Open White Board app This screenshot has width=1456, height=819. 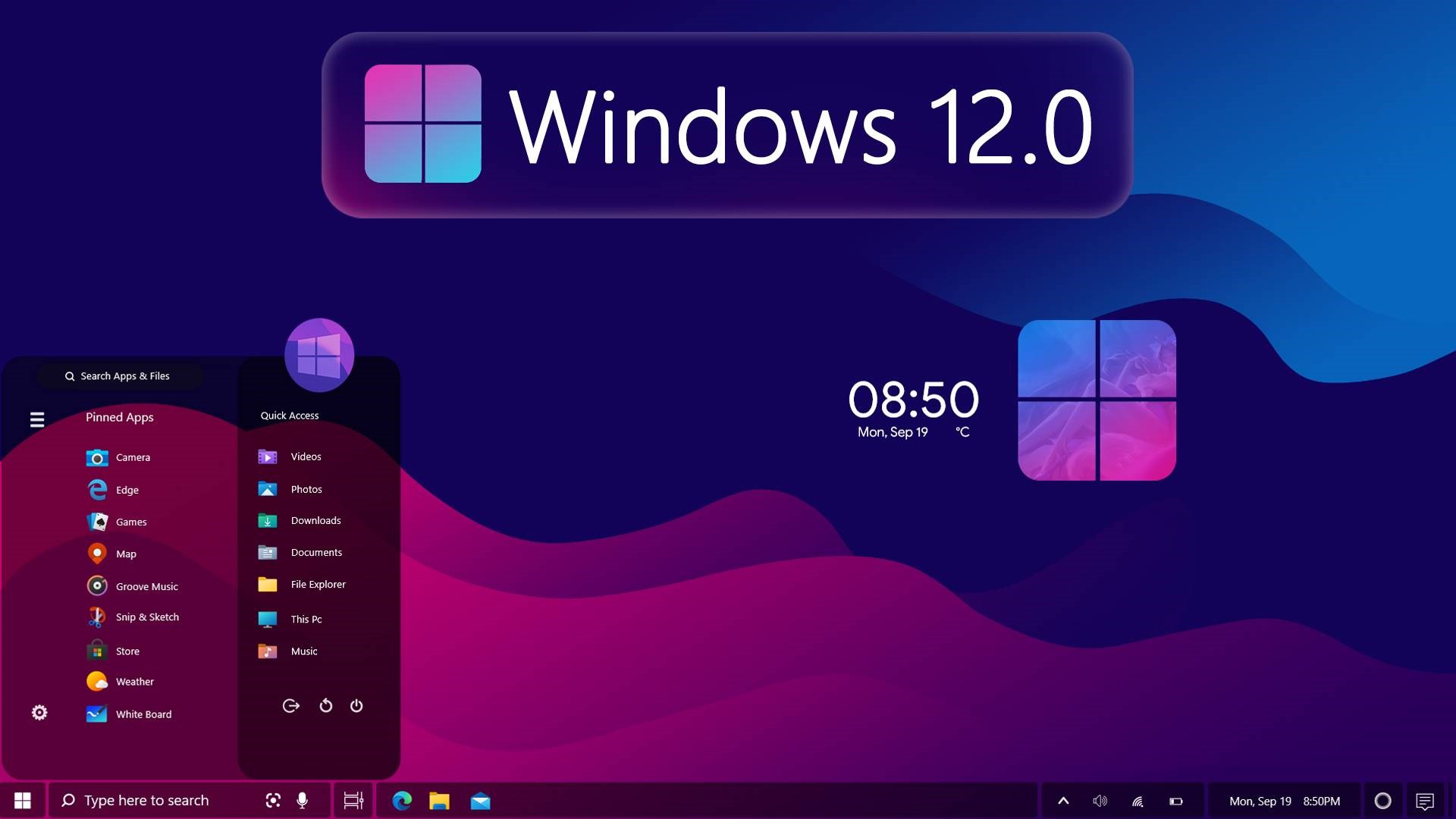pos(143,714)
